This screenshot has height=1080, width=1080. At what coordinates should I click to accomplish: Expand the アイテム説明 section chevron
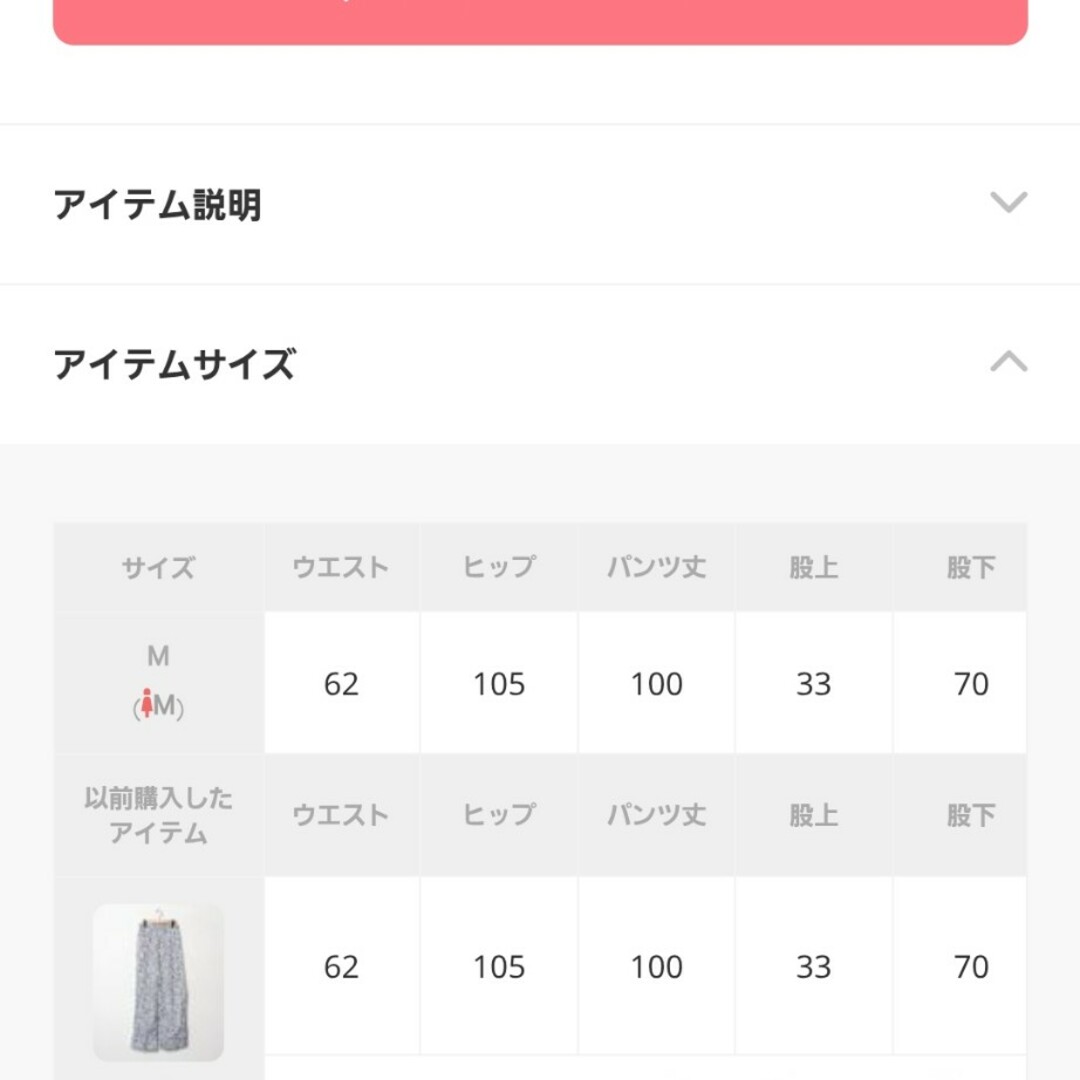(x=1008, y=202)
